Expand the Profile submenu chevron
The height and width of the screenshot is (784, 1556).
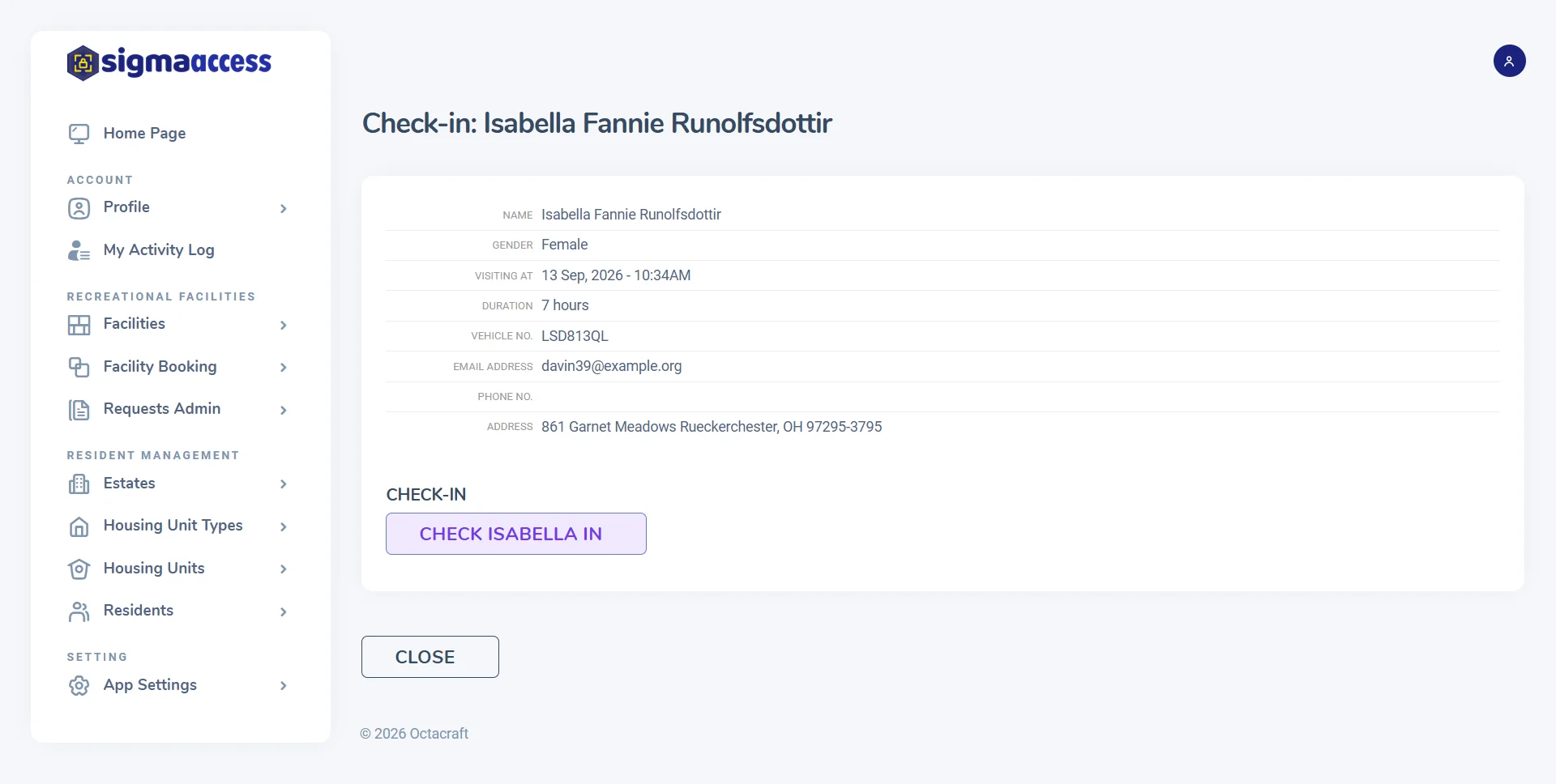click(x=284, y=208)
